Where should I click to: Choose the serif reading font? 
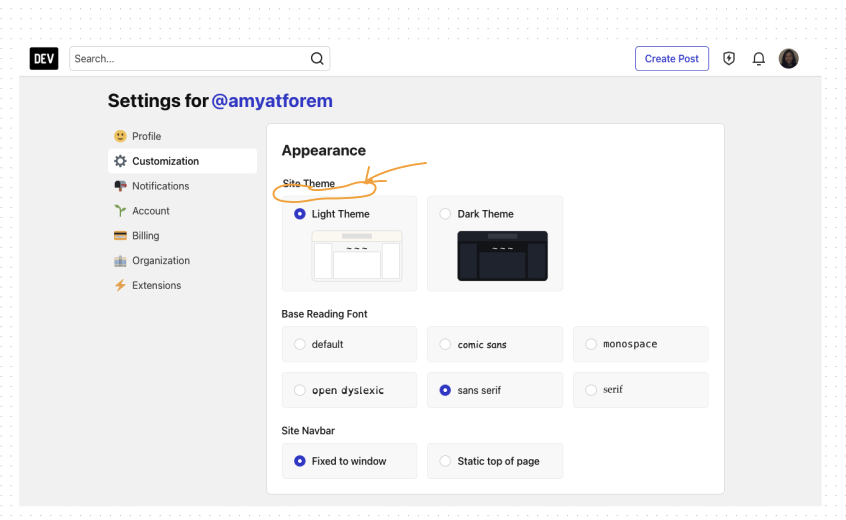[591, 390]
